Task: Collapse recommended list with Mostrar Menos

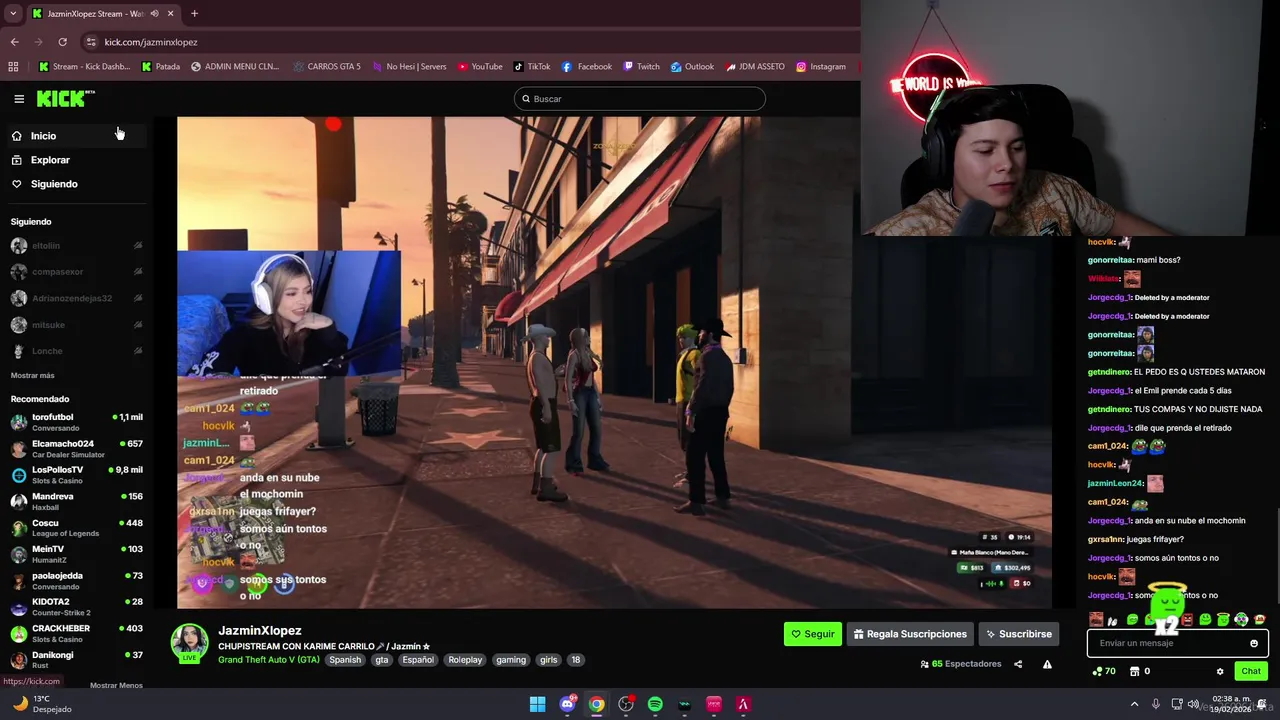Action: point(116,685)
